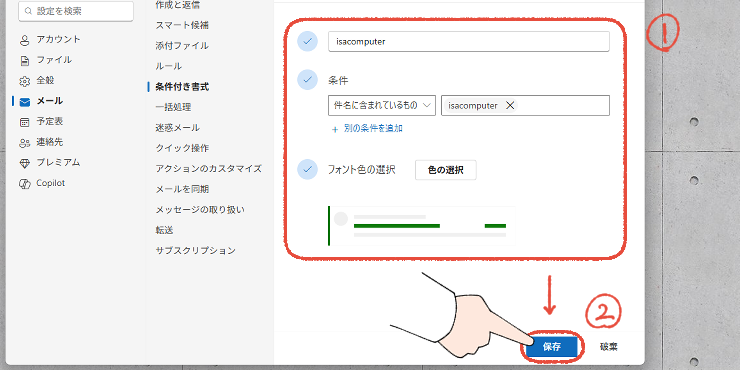This screenshot has width=740, height=370.
Task: Click the search magnifier icon in settings search
Action: click(x=28, y=11)
